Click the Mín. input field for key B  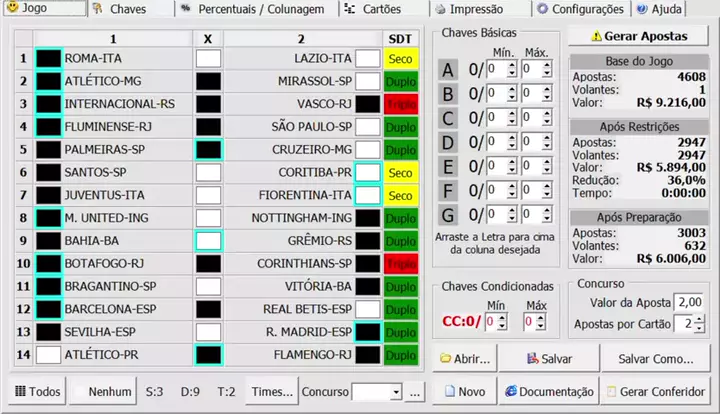coord(497,93)
